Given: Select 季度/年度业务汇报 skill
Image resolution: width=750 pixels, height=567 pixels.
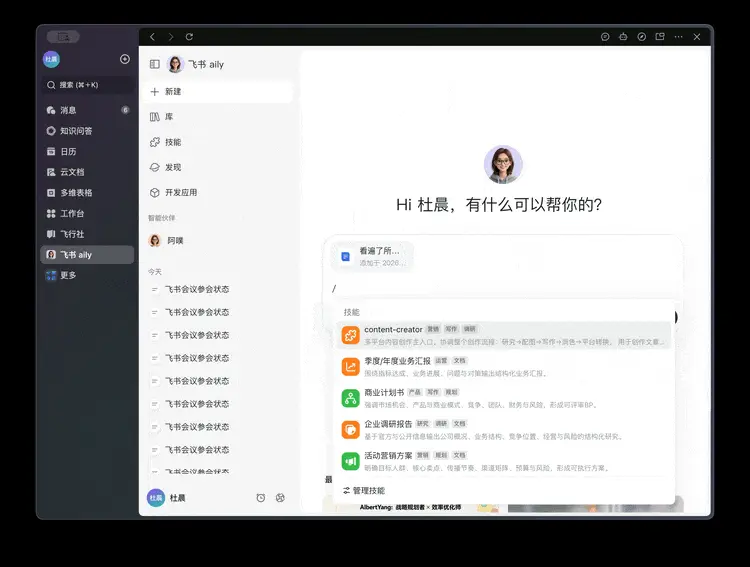Looking at the screenshot, I should click(504, 367).
